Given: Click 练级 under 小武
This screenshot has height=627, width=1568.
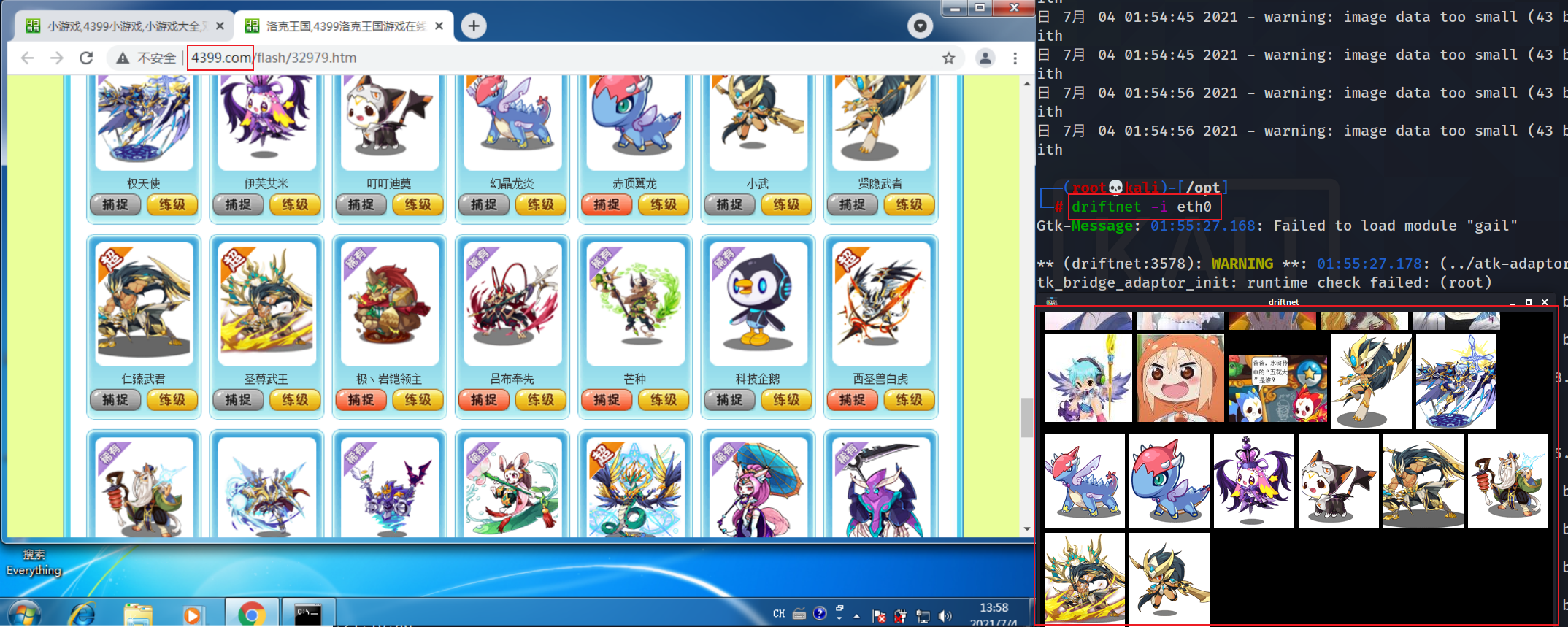Looking at the screenshot, I should (786, 205).
